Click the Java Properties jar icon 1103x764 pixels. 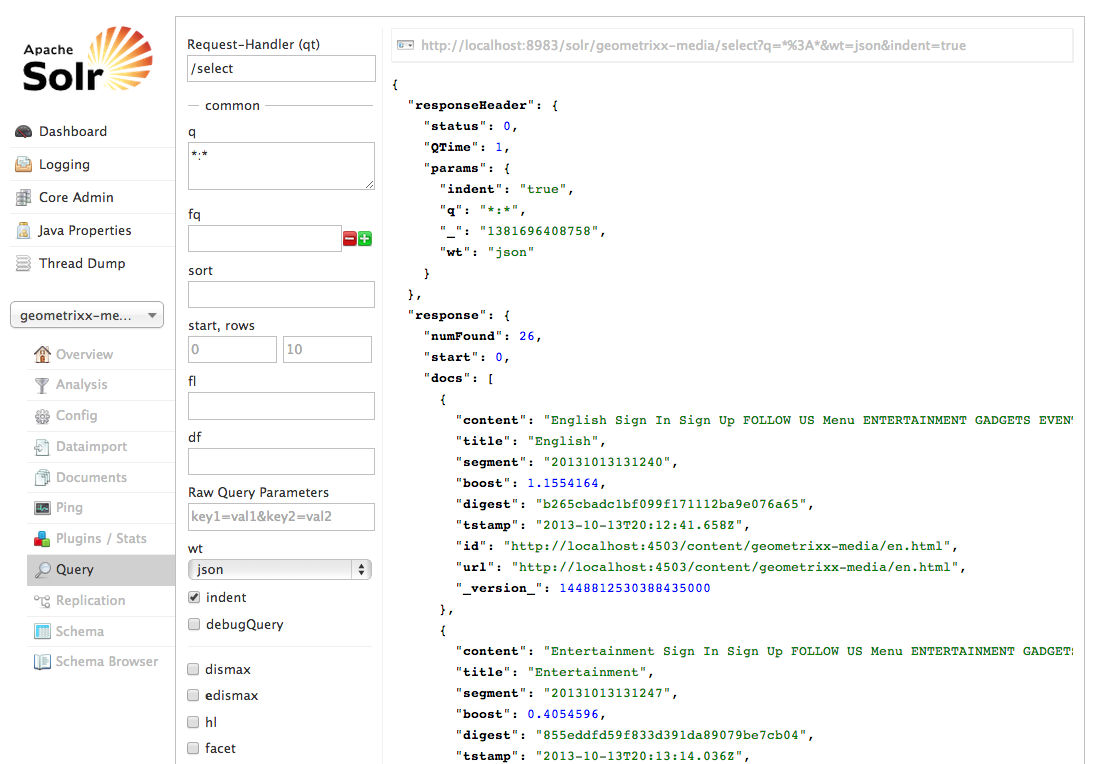point(24,231)
